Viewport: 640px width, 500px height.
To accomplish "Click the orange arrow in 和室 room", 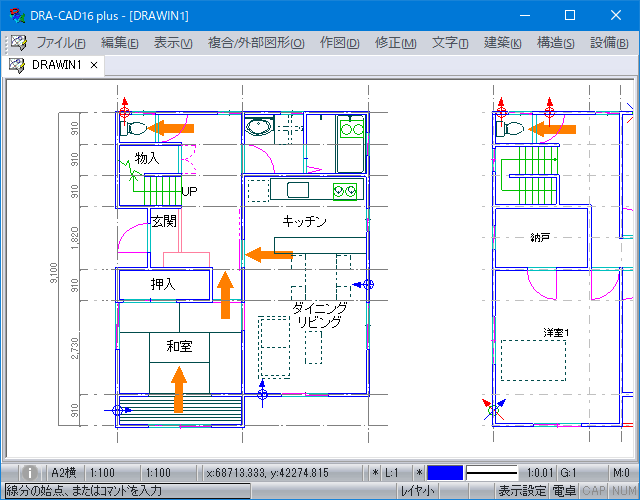I will point(179,390).
